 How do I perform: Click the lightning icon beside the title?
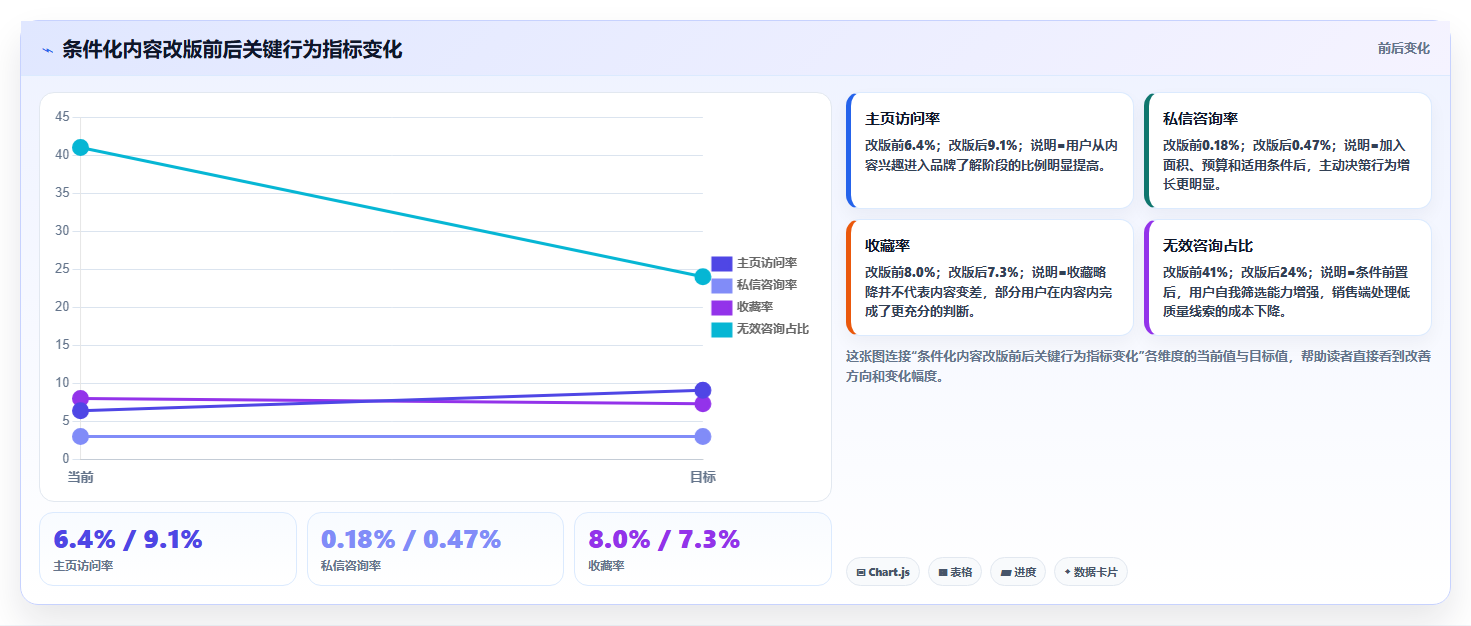pyautogui.click(x=47, y=50)
